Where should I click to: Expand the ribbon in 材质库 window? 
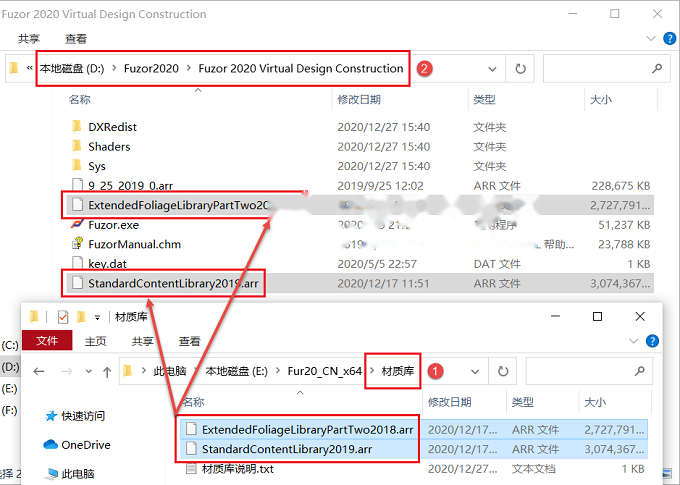634,341
